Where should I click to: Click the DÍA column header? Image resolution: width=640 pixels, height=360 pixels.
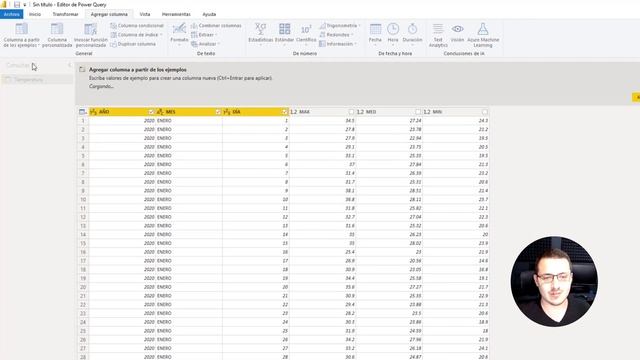pyautogui.click(x=256, y=112)
